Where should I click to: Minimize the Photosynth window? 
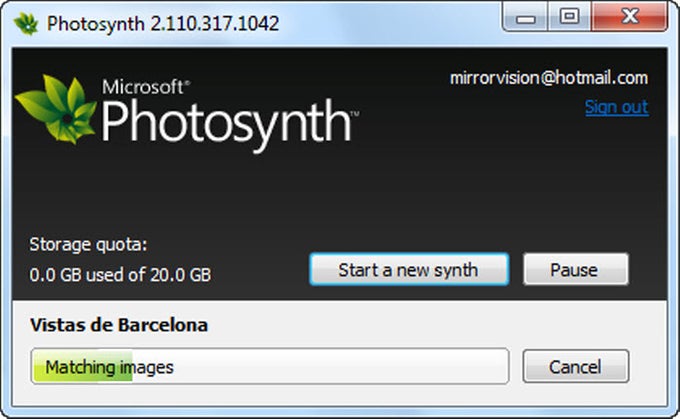pyautogui.click(x=526, y=17)
